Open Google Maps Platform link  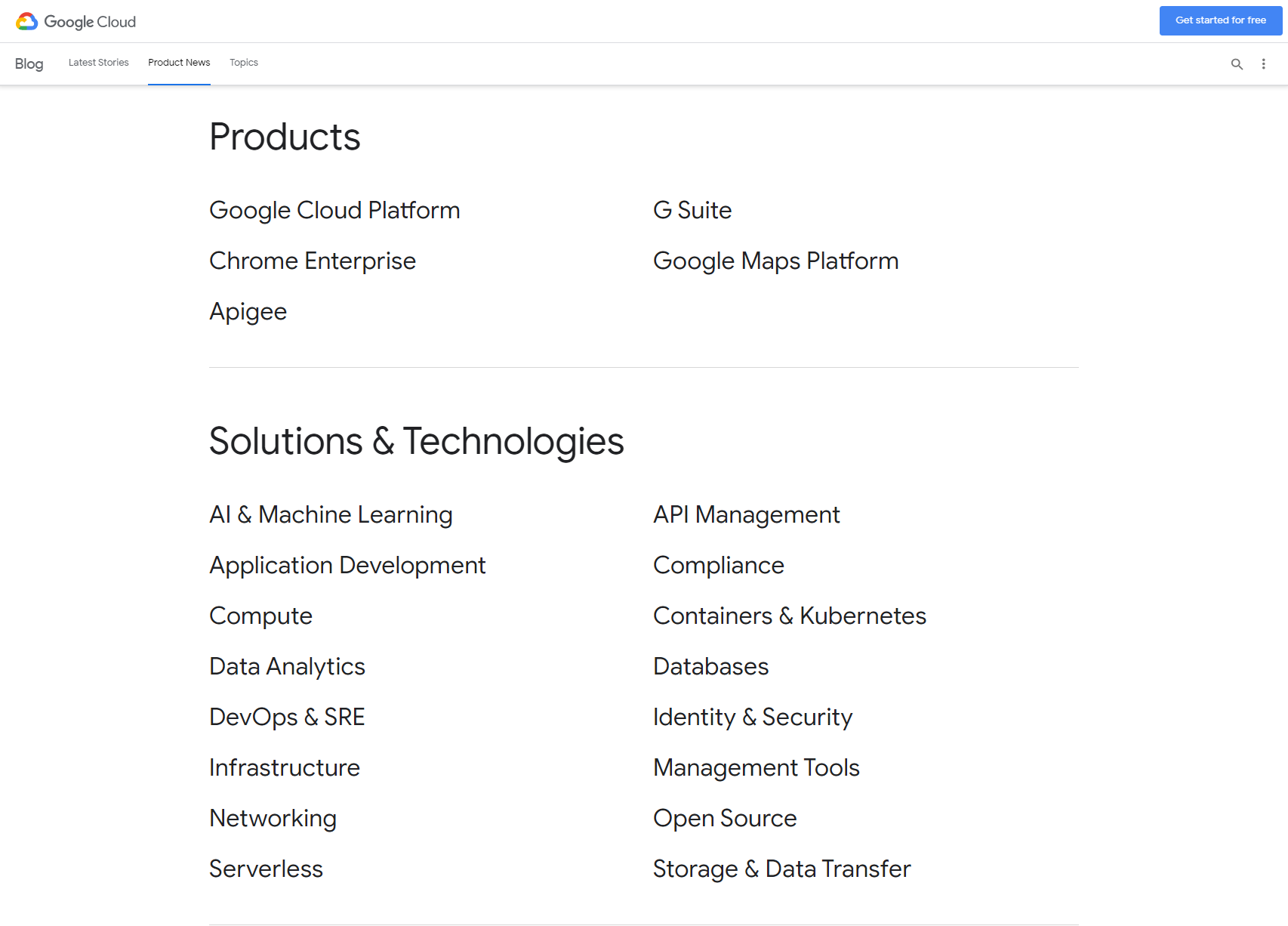776,261
